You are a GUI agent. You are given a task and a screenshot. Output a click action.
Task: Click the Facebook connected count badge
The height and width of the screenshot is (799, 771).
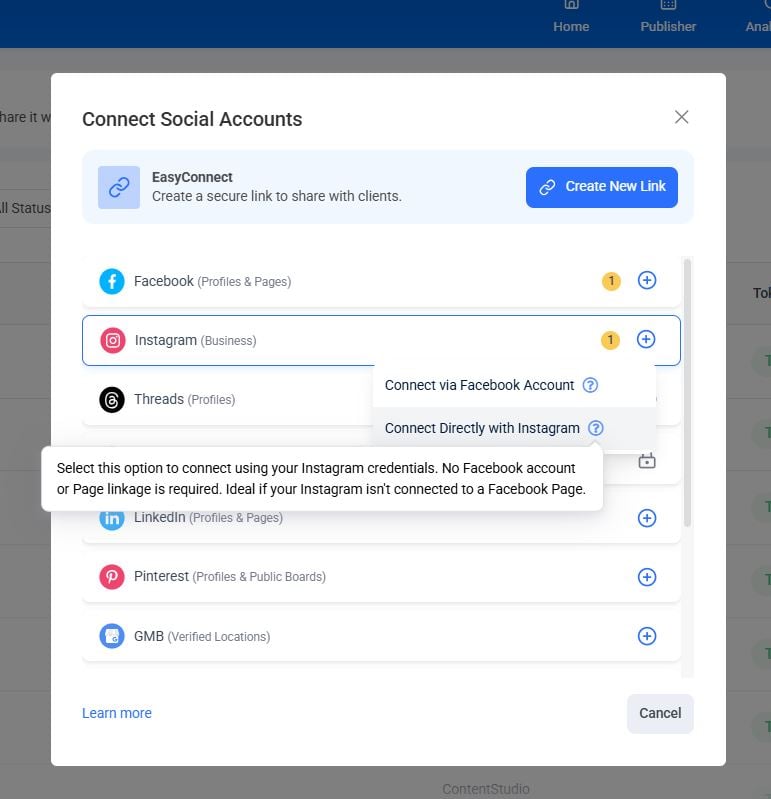tap(611, 281)
